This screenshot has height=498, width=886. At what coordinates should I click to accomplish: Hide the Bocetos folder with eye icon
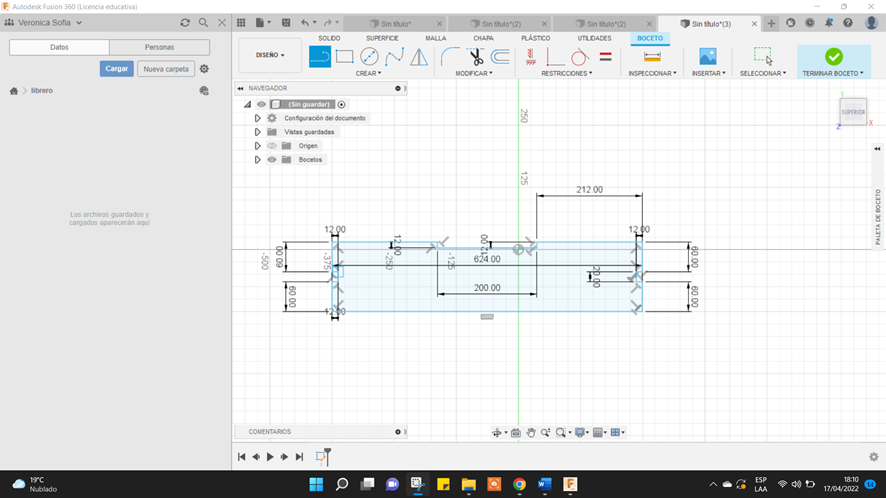[x=272, y=160]
